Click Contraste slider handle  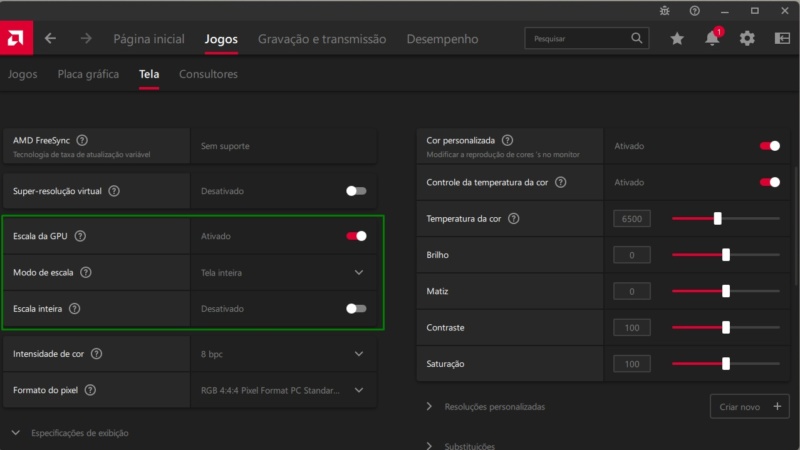tap(726, 328)
